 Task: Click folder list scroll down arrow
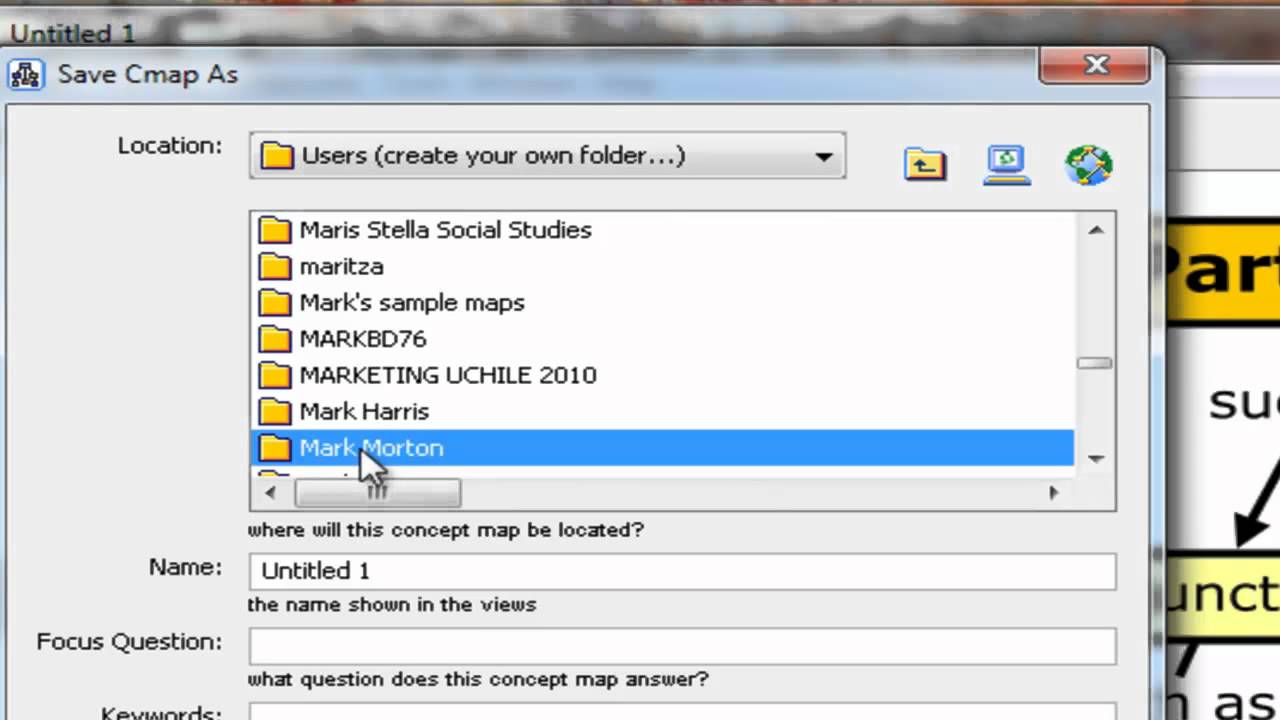pyautogui.click(x=1095, y=459)
